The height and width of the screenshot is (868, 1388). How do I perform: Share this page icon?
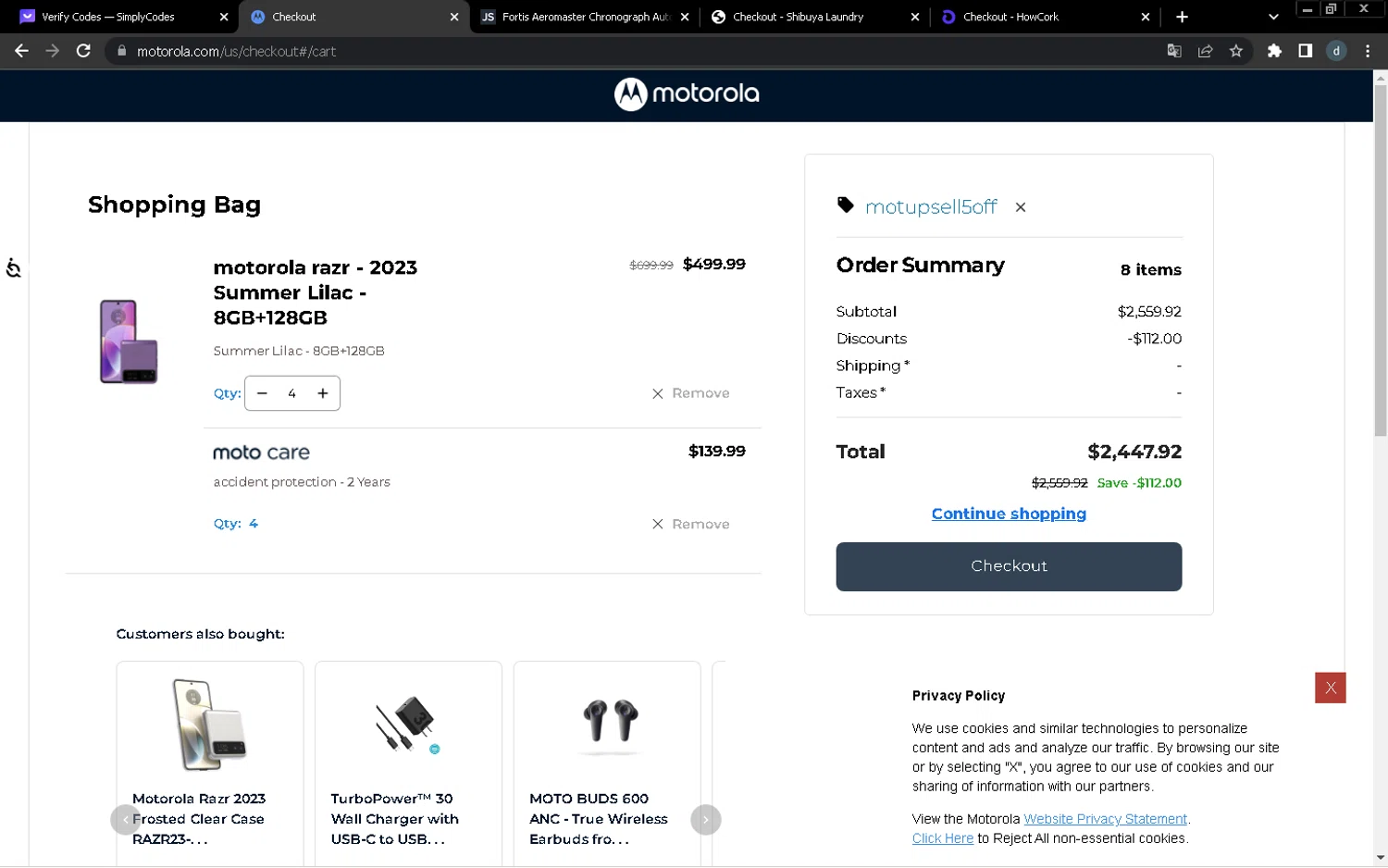(x=1205, y=51)
